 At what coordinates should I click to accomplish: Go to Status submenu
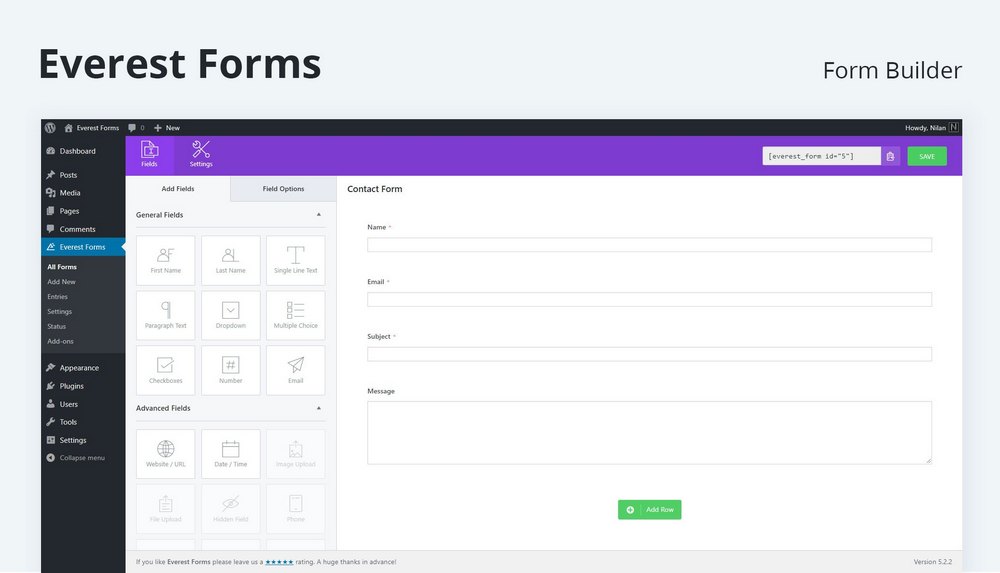(x=57, y=326)
